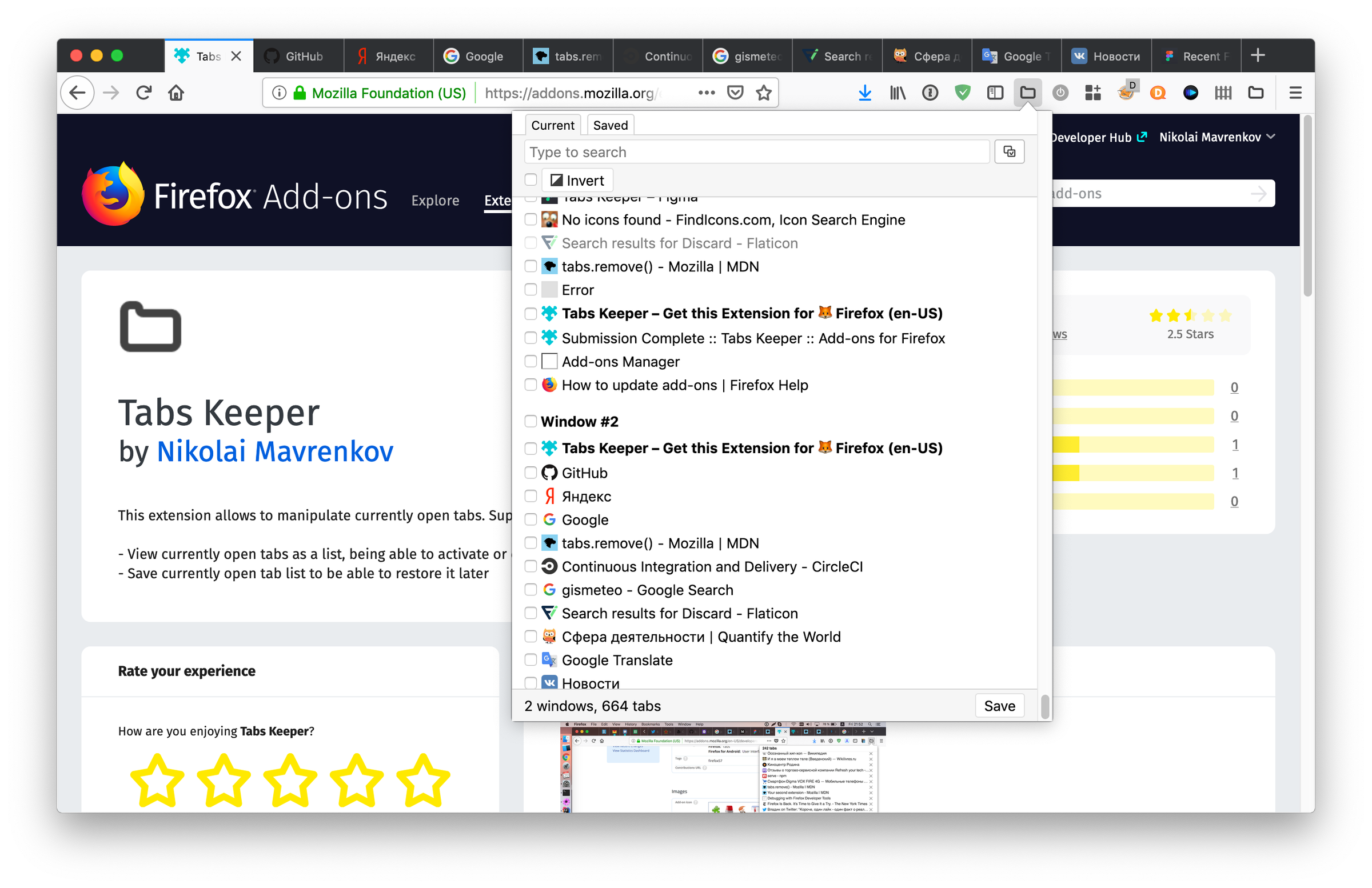Viewport: 1372px width, 888px height.
Task: Open the Explore navigation link
Action: point(435,201)
